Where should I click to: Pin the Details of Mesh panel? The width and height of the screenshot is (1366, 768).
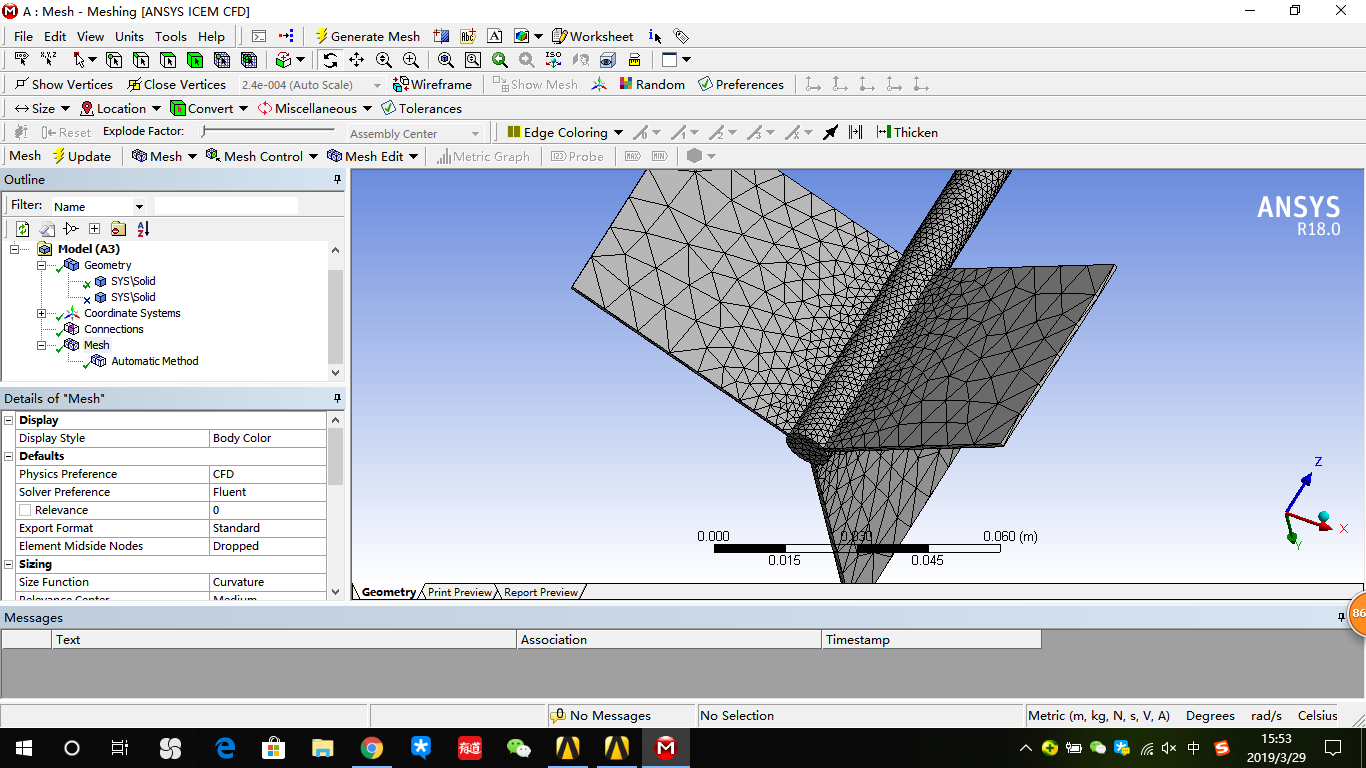tap(337, 398)
